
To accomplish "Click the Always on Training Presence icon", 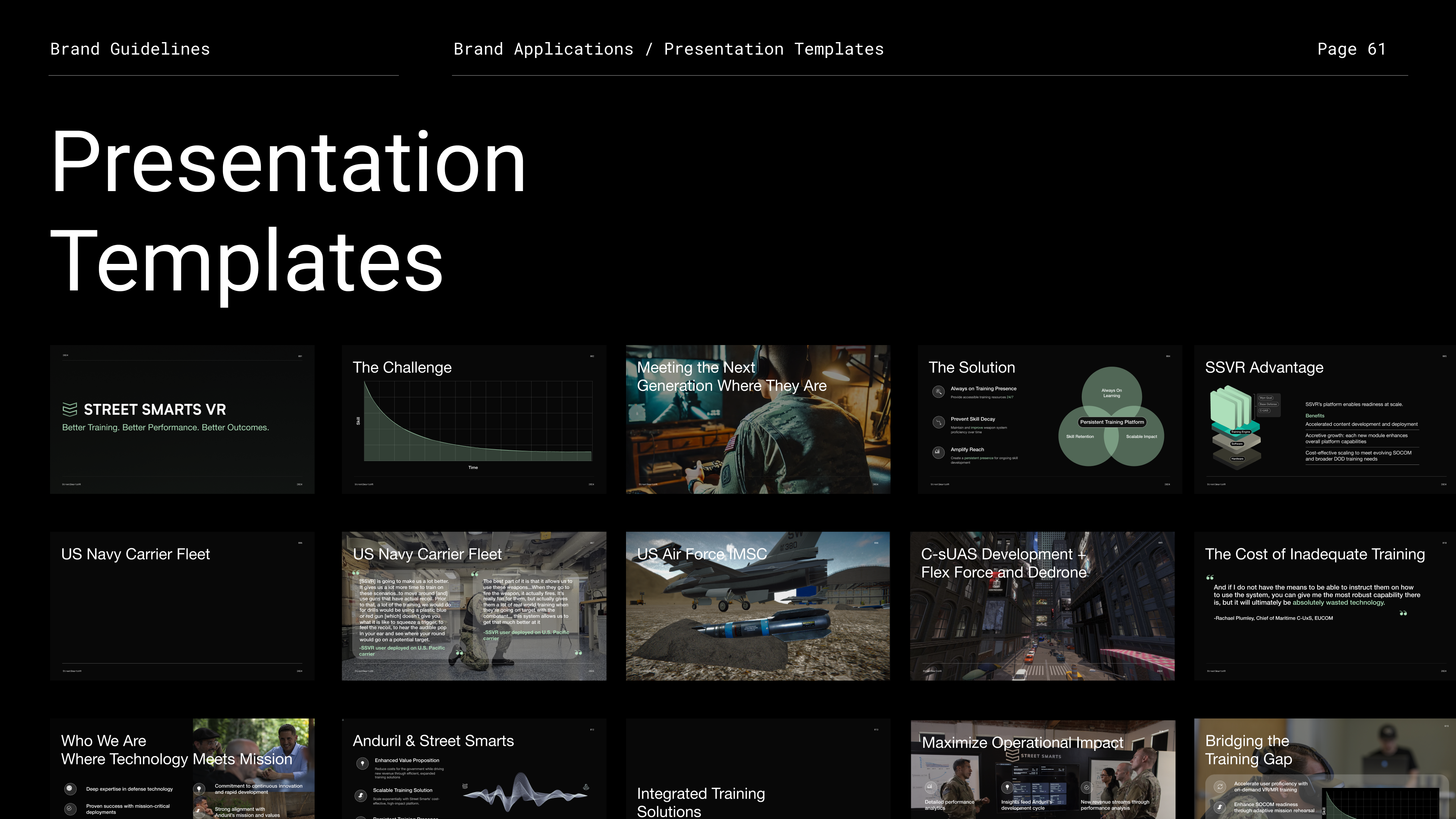I will pos(938,392).
